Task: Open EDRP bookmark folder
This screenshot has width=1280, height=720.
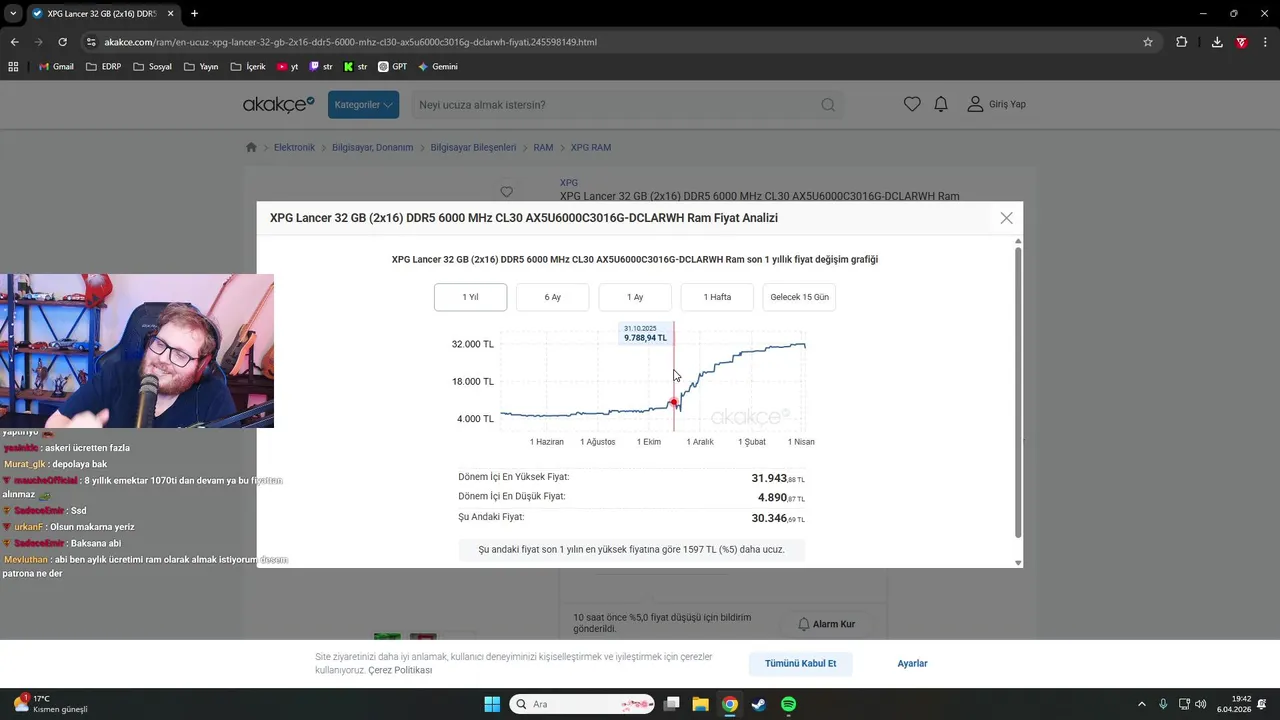Action: point(104,67)
